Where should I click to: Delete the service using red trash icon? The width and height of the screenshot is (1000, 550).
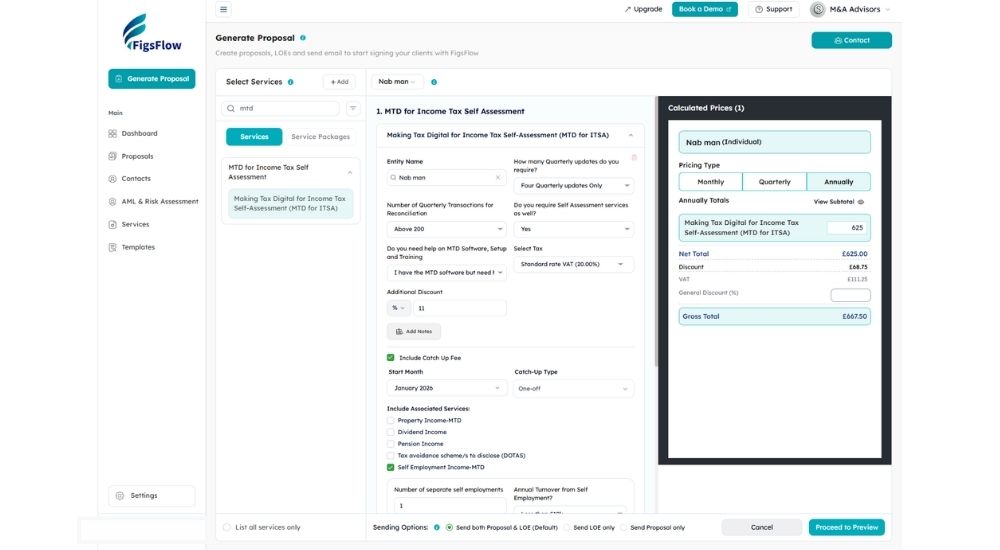(634, 158)
